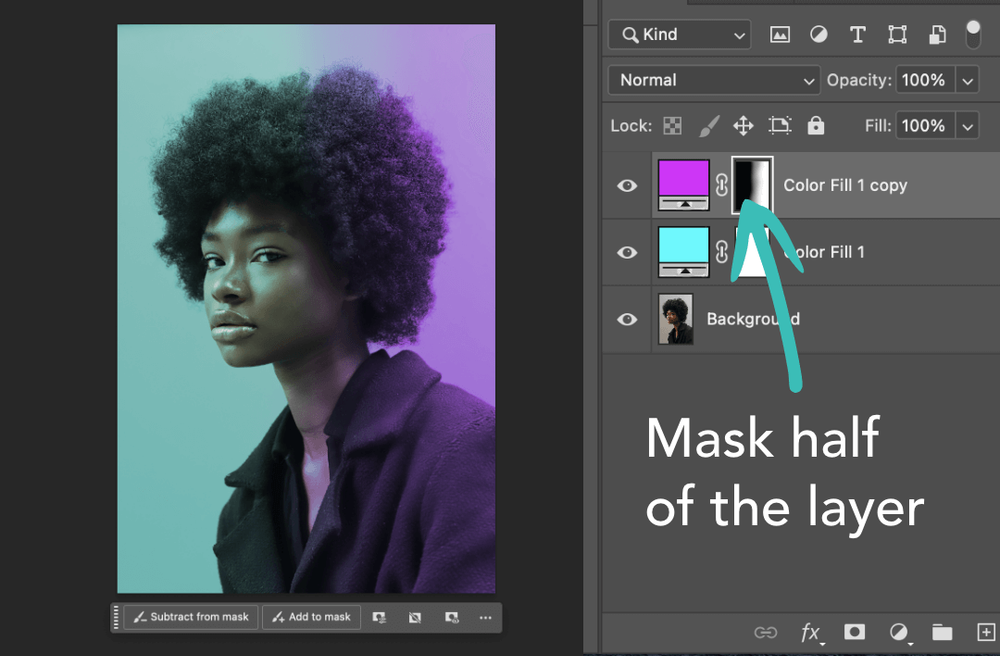Expand the Fill slider chevron
Viewport: 1000px width, 656px height.
pyautogui.click(x=967, y=126)
